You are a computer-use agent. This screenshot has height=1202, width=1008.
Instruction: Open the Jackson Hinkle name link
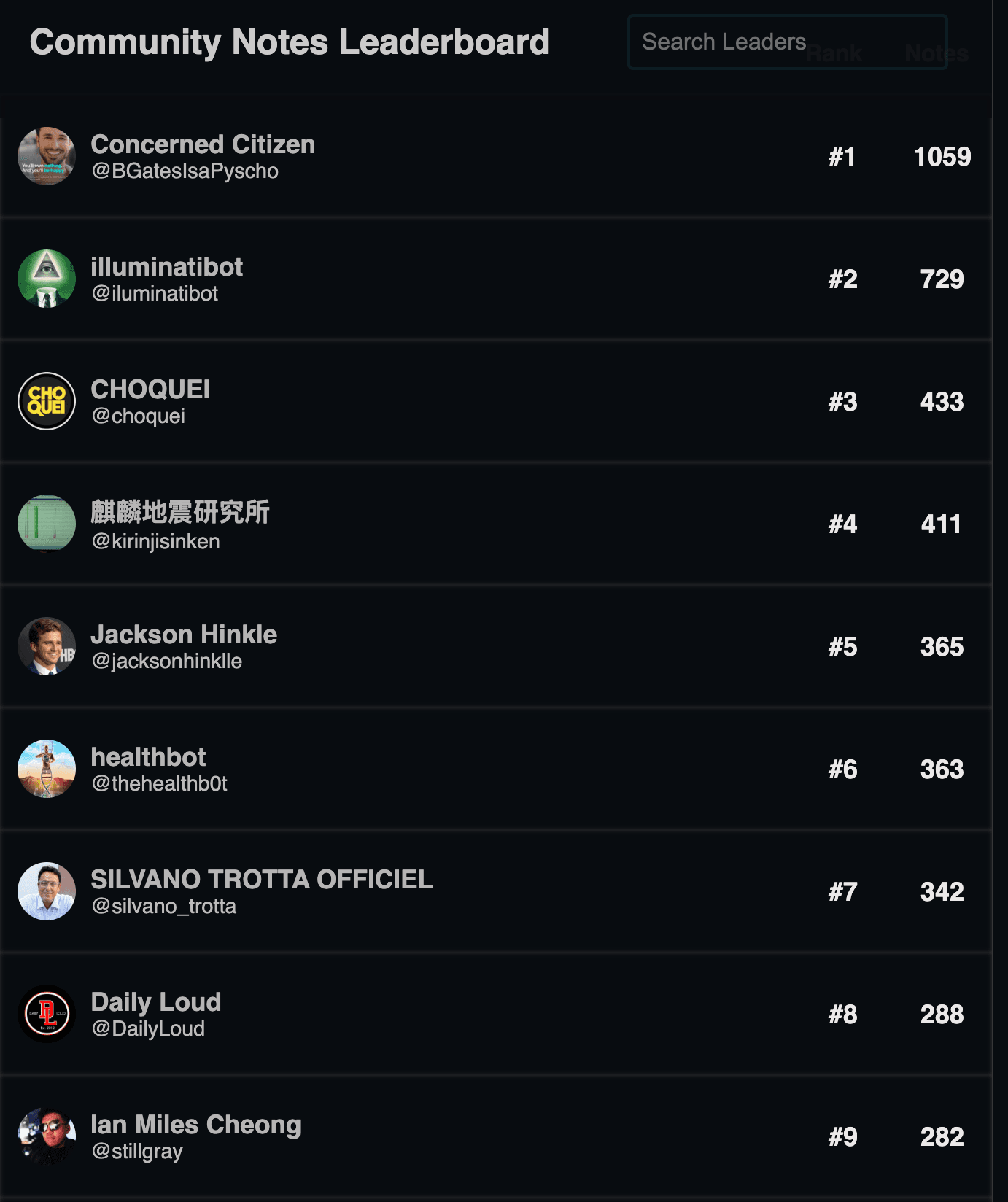pyautogui.click(x=184, y=635)
